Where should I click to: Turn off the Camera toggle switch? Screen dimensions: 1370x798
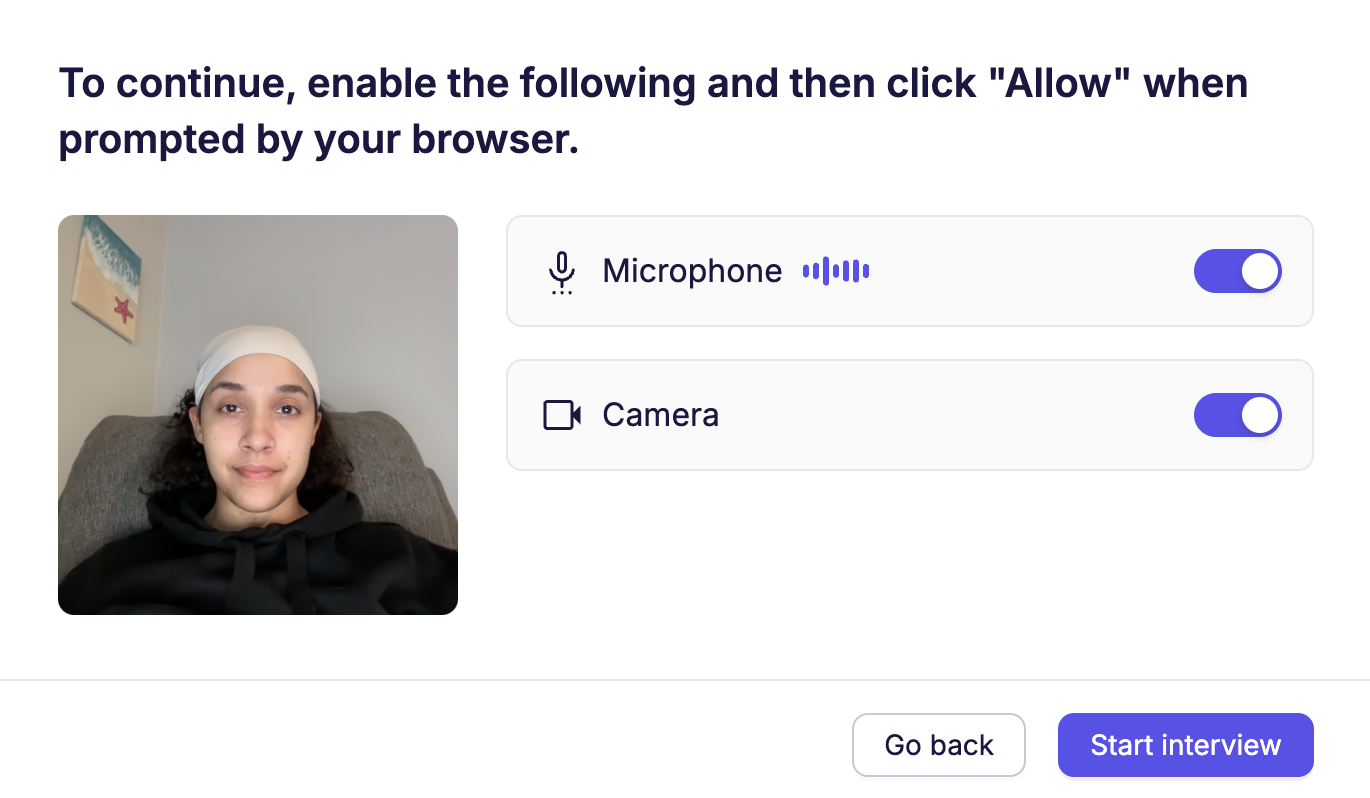pyautogui.click(x=1237, y=415)
